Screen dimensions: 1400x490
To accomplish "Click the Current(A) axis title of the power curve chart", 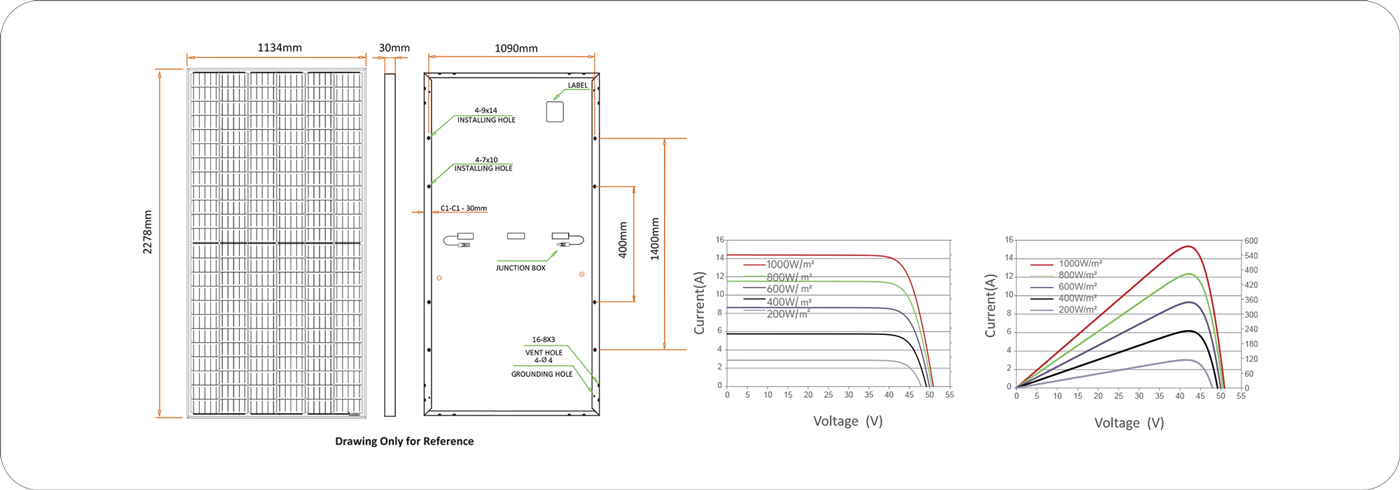I will click(991, 306).
